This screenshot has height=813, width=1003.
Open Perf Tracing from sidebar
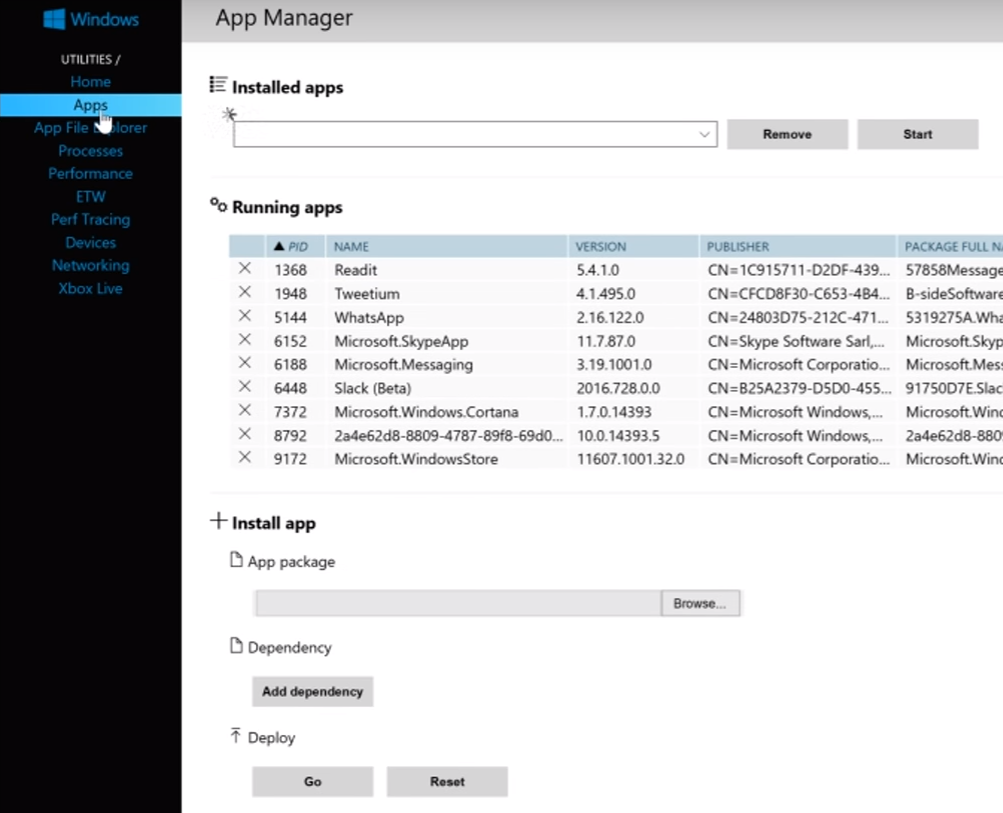coord(90,219)
